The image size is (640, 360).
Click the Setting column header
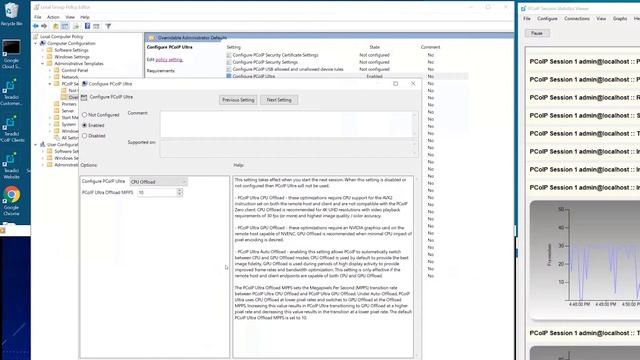233,47
